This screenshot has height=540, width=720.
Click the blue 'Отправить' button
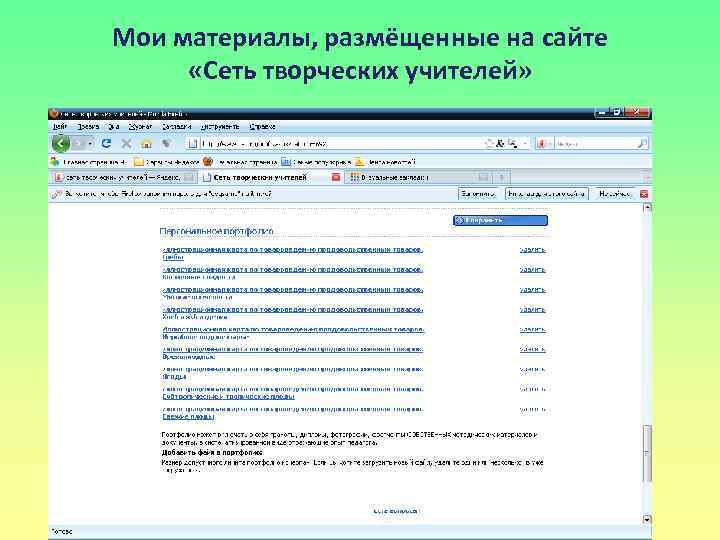point(501,220)
